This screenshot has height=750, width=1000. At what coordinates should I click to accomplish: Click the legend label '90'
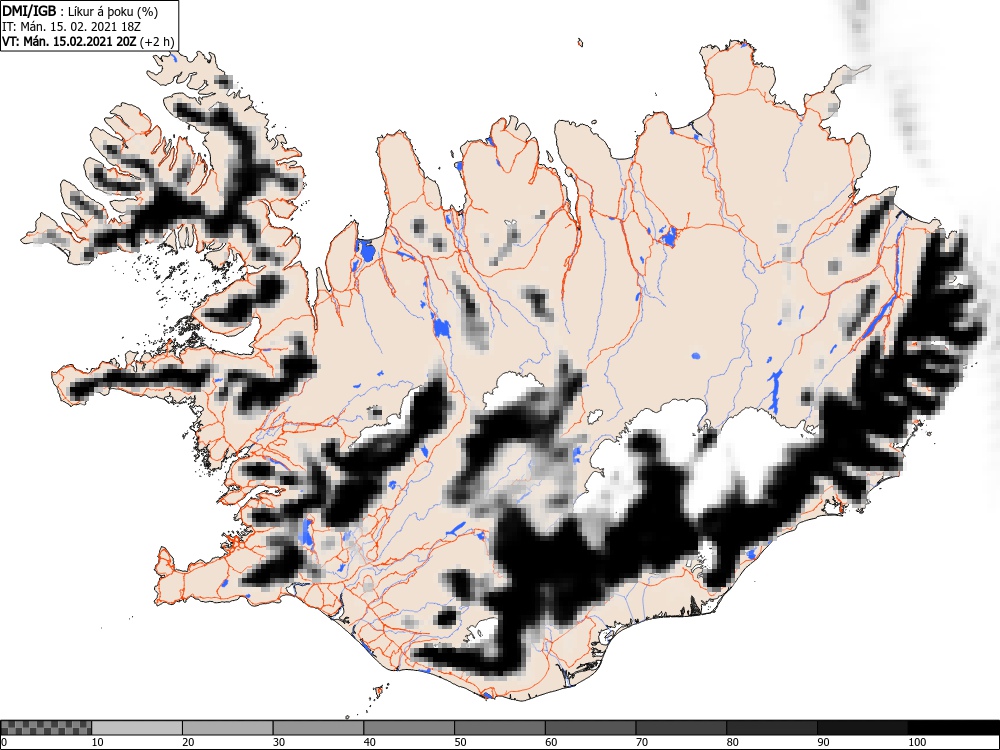click(823, 742)
